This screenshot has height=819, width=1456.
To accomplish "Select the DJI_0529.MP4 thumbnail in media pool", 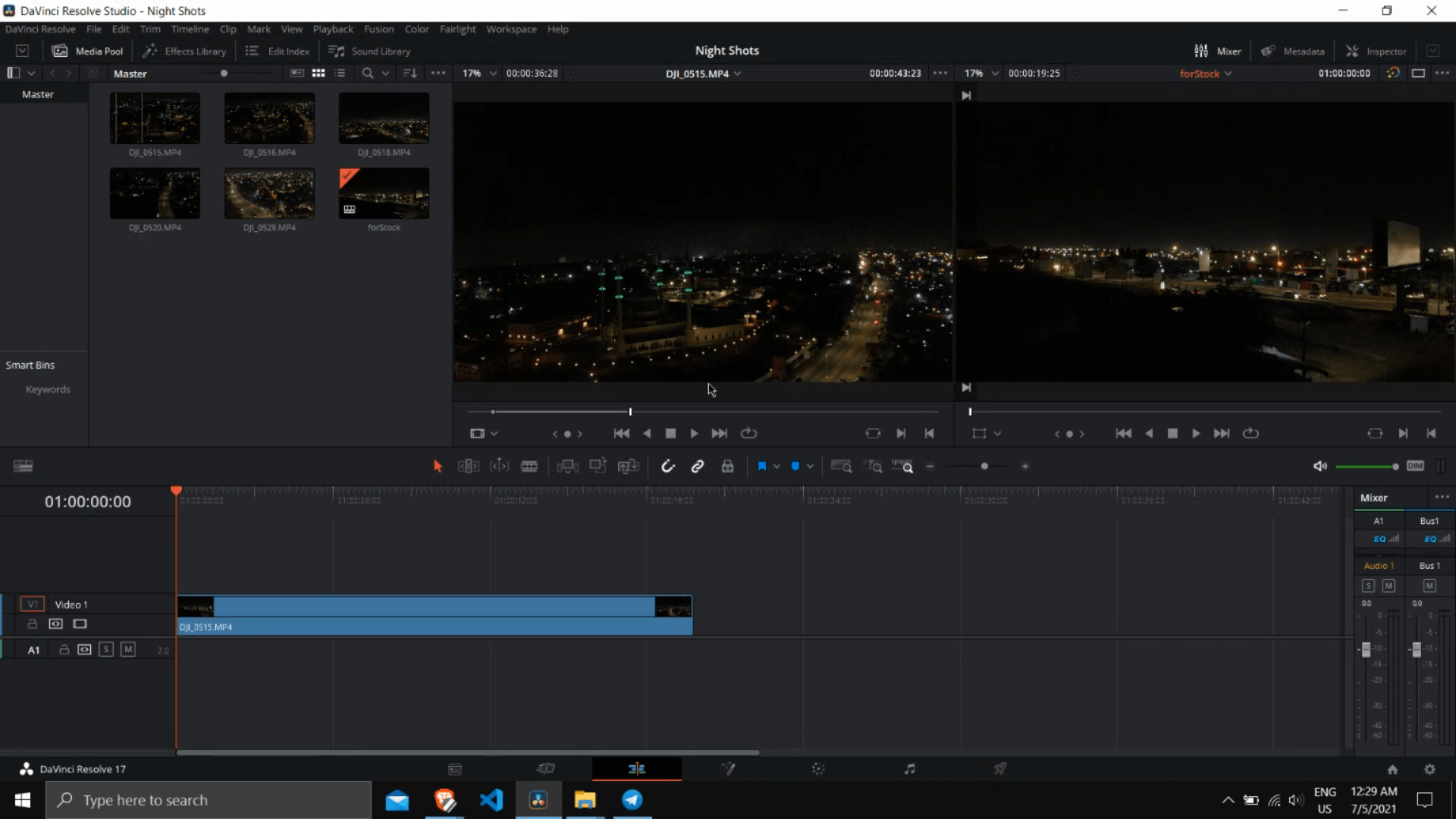I will [269, 194].
